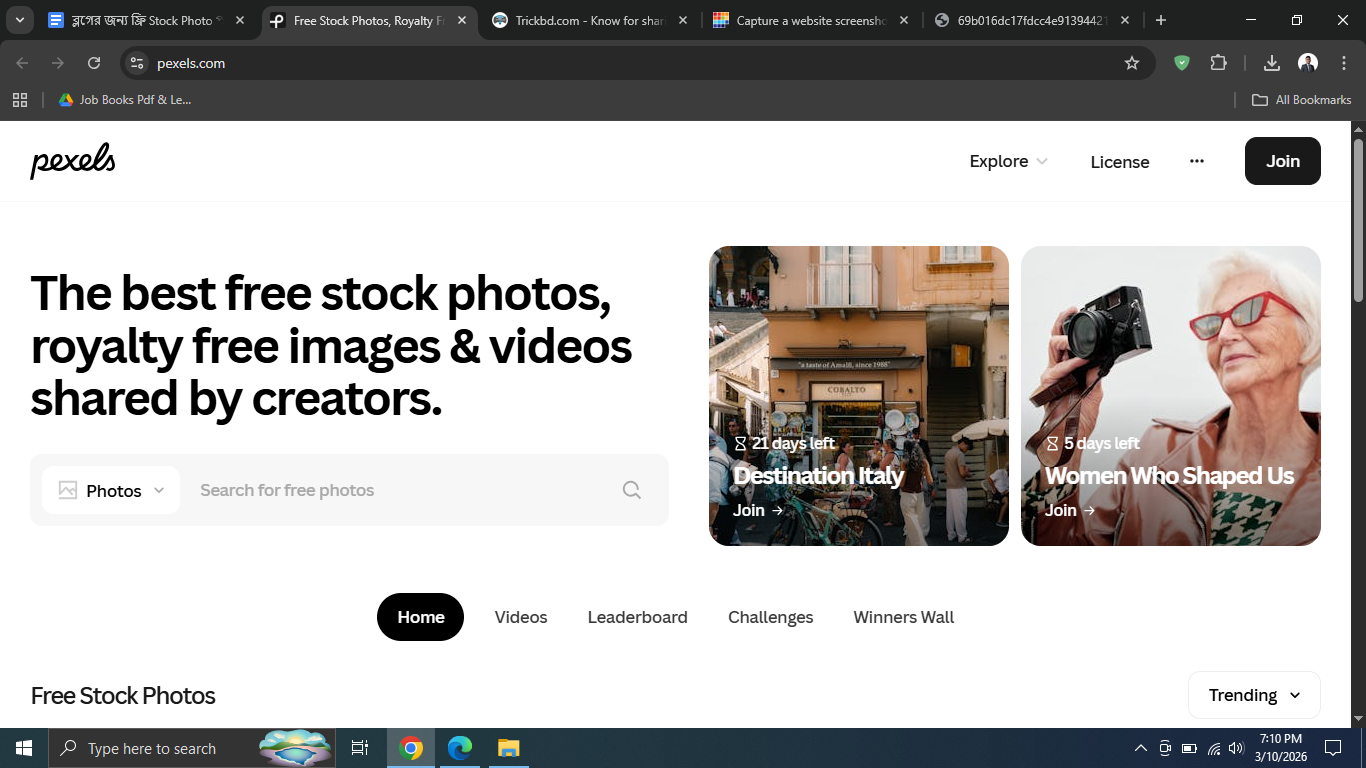
Task: Reload the page
Action: [x=94, y=63]
